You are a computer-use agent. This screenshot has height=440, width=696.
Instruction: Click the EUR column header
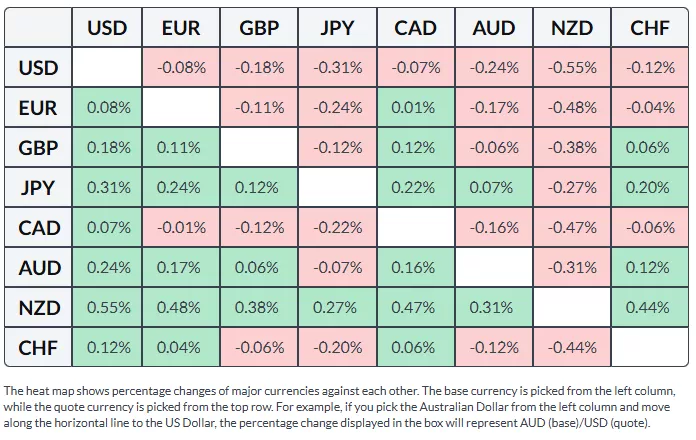[x=181, y=29]
